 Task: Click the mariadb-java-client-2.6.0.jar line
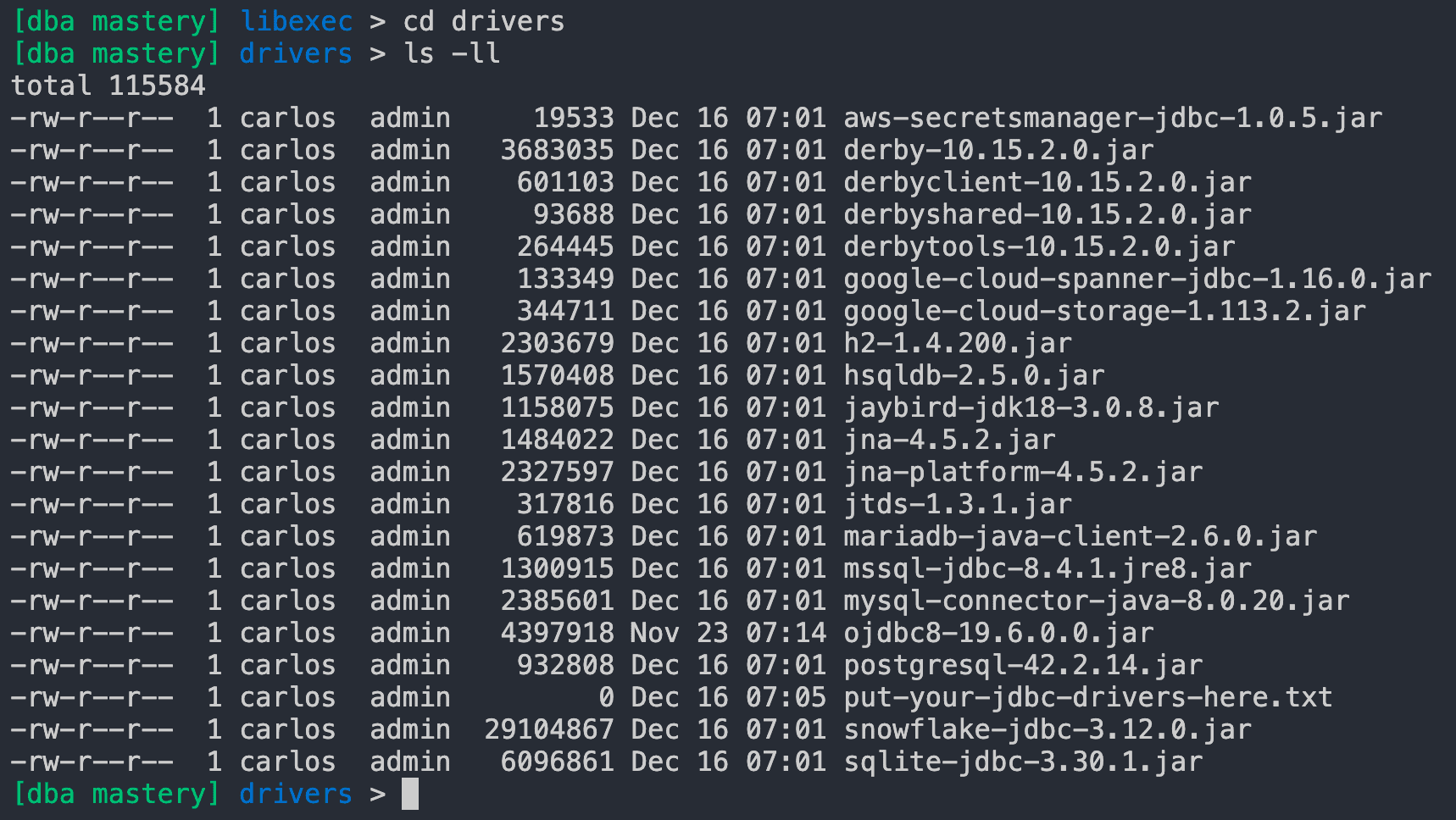(x=1076, y=535)
